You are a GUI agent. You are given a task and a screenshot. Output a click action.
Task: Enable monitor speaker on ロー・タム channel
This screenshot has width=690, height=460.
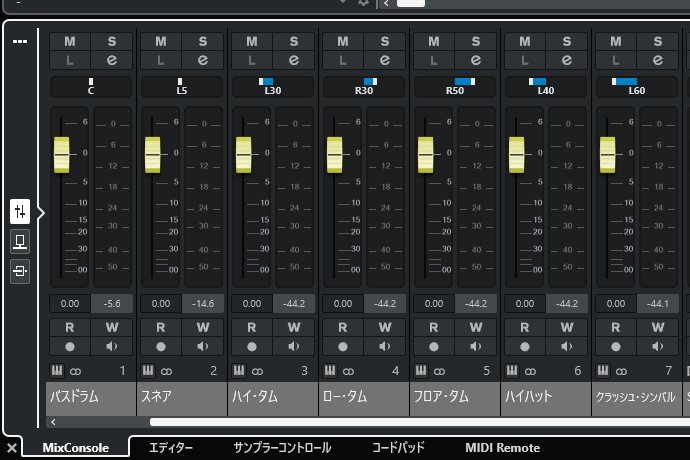(384, 346)
